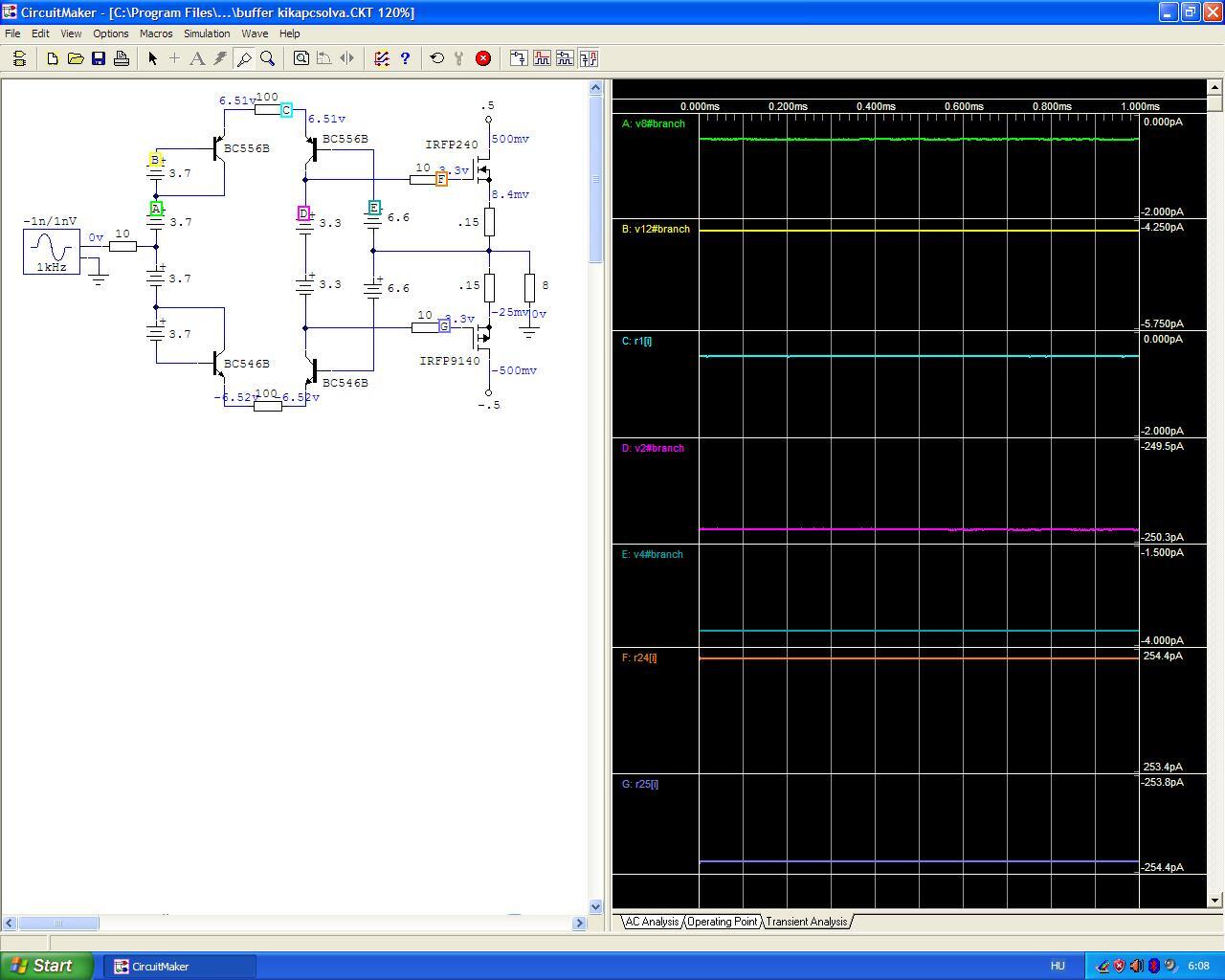Click the CircuitMaker taskbar button
1225x980 pixels.
click(180, 966)
